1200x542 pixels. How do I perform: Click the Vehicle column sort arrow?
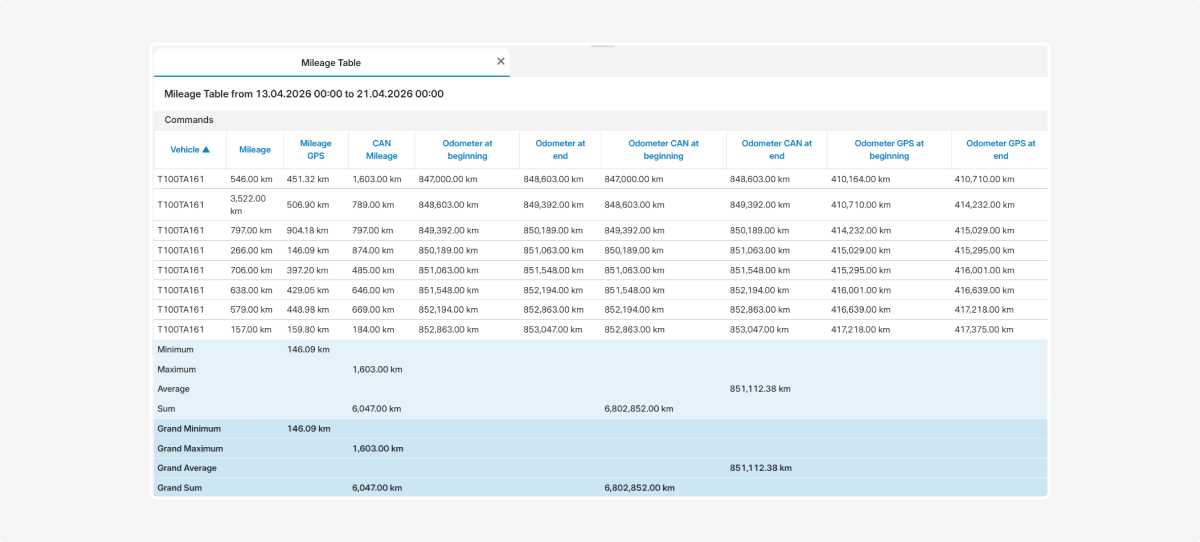[x=206, y=150]
